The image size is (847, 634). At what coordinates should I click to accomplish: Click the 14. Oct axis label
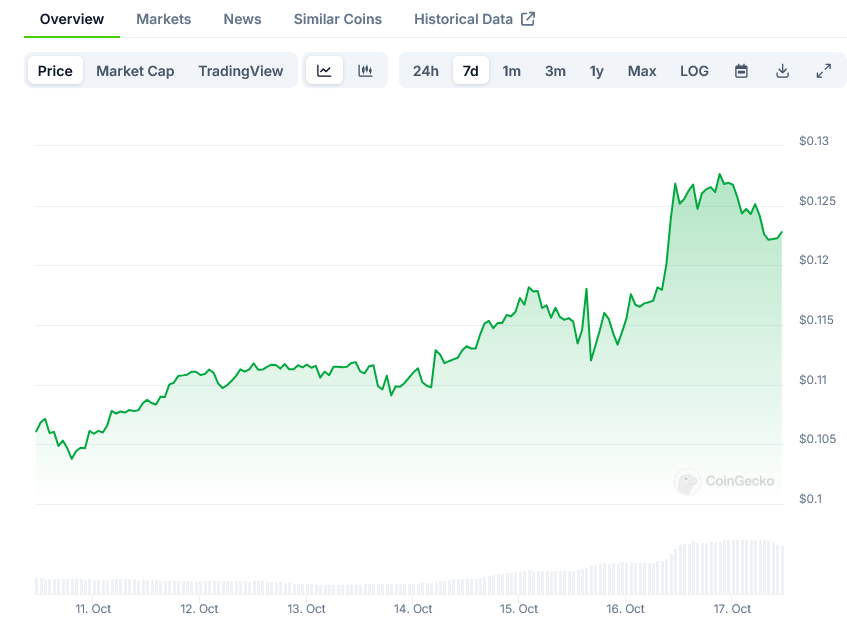pos(413,609)
